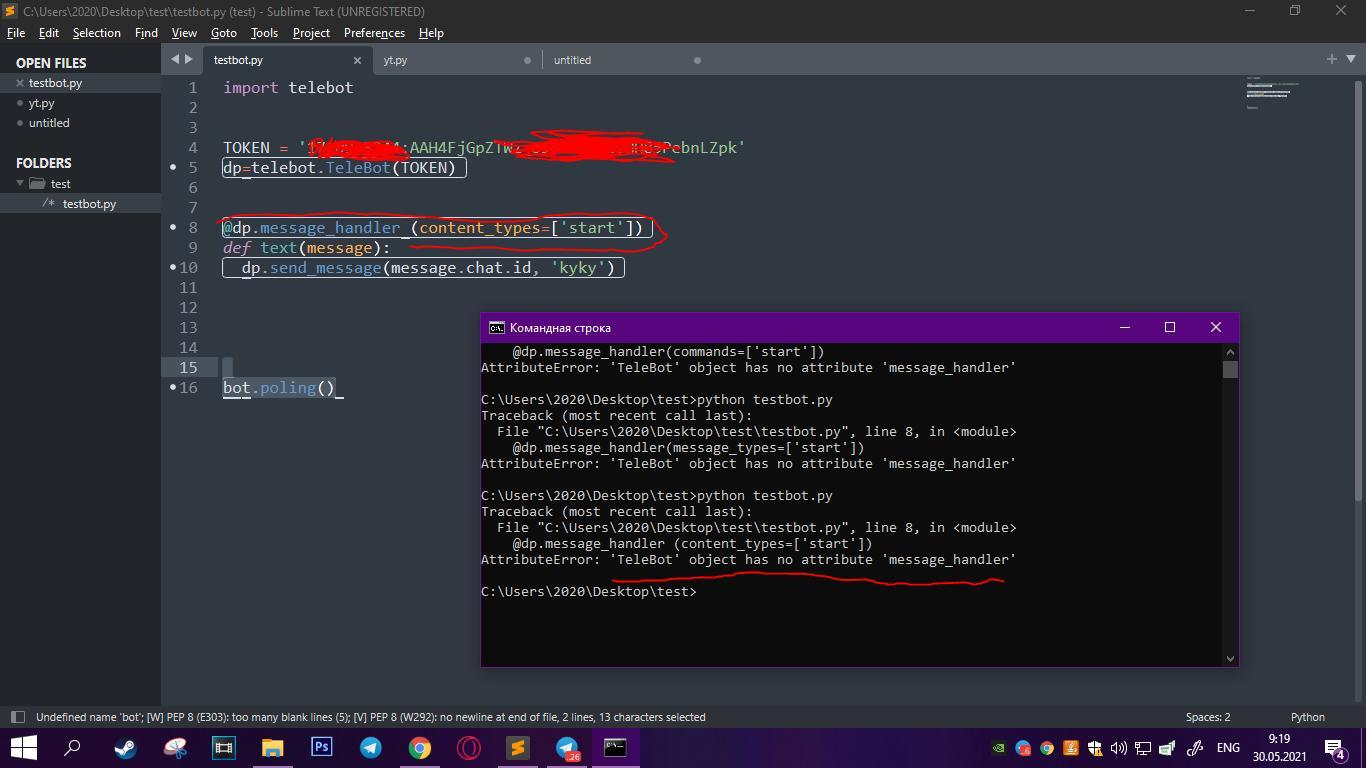Go to the previous tab with left arrow
This screenshot has width=1366, height=768.
click(x=175, y=59)
